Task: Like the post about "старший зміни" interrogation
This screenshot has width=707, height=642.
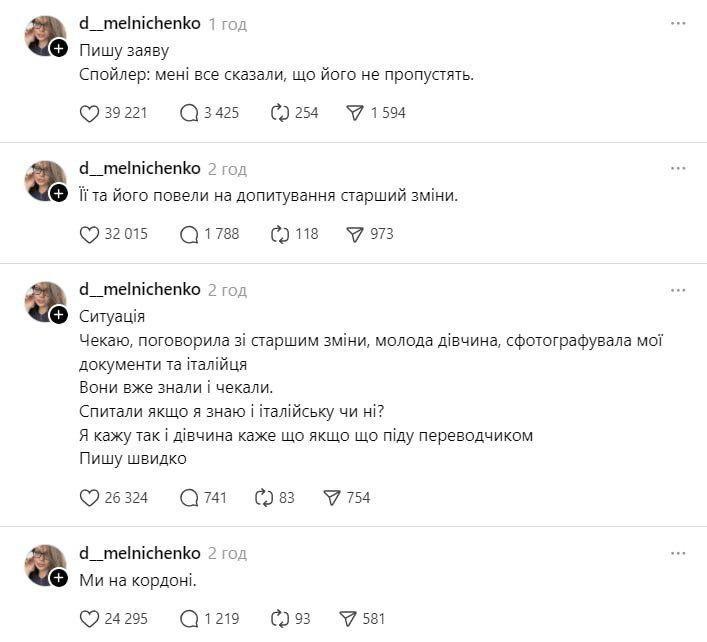Action: click(x=90, y=234)
